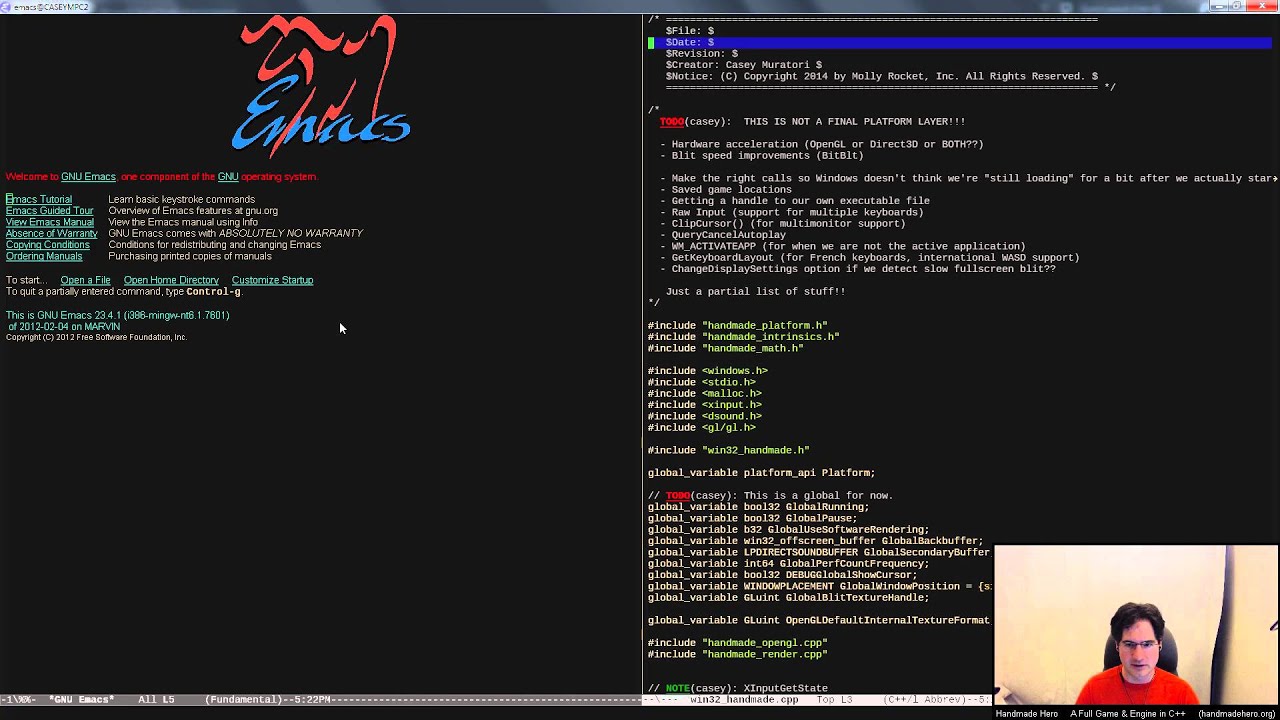The image size is (1280, 720).
Task: Click the #include "handmade_math.h" line
Action: coord(726,348)
